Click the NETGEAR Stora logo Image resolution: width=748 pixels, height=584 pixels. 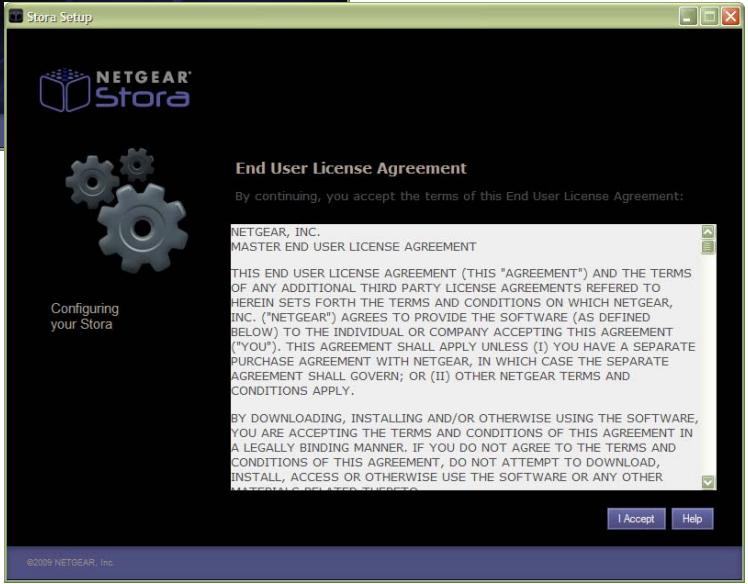pos(115,90)
